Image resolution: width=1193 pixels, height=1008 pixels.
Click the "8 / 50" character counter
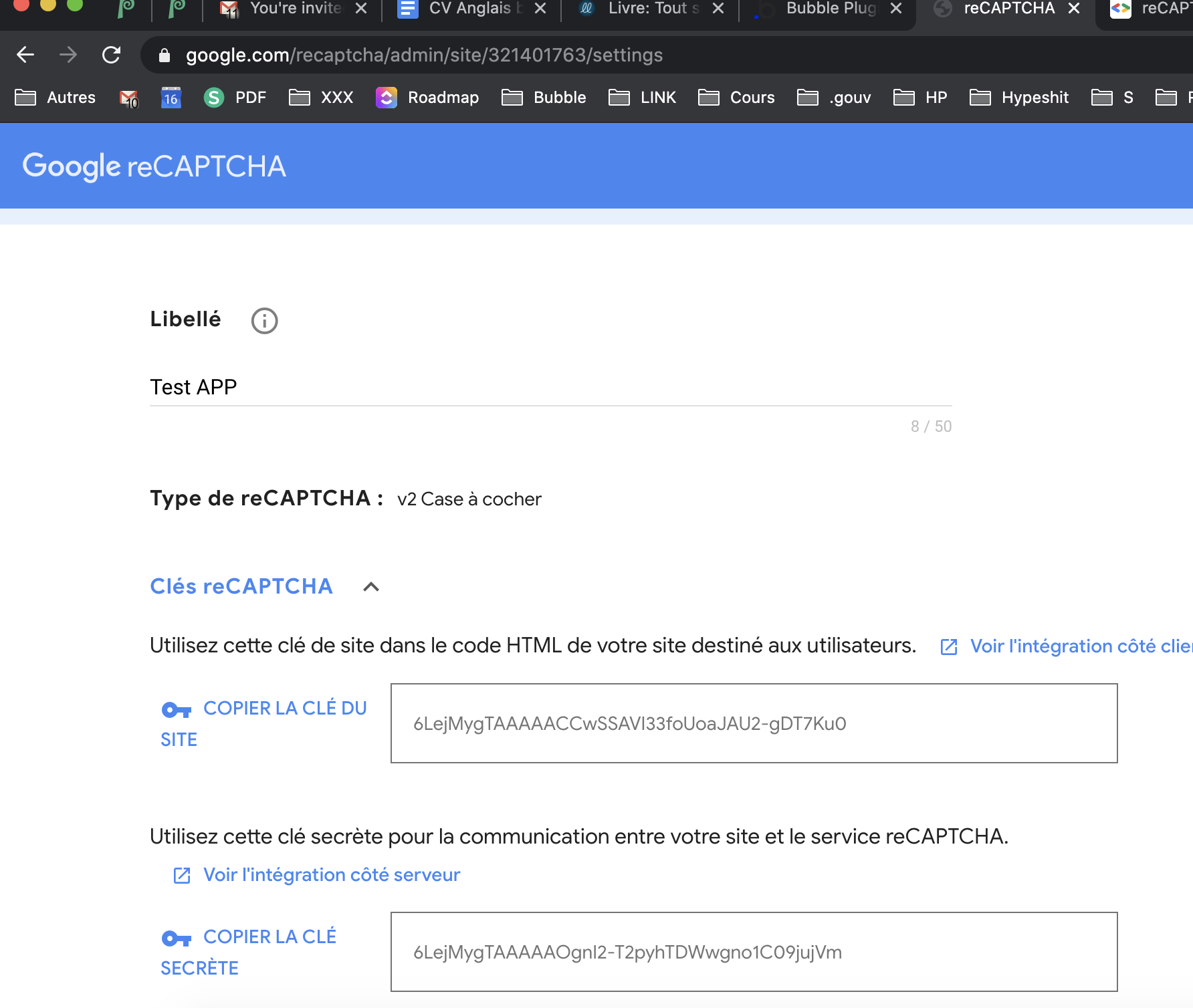tap(931, 426)
